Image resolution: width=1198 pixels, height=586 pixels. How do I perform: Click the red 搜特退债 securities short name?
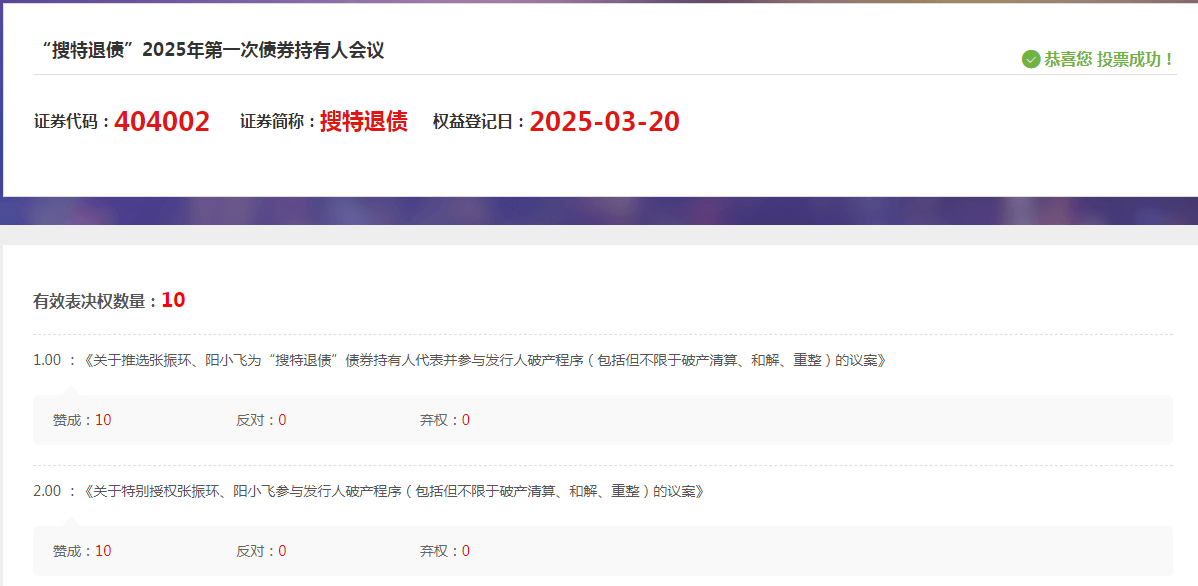click(x=363, y=122)
